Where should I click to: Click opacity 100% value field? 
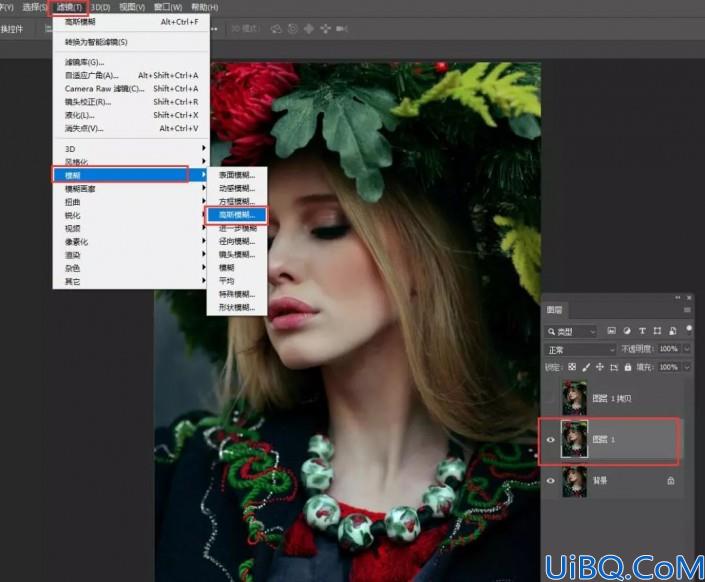coord(669,349)
